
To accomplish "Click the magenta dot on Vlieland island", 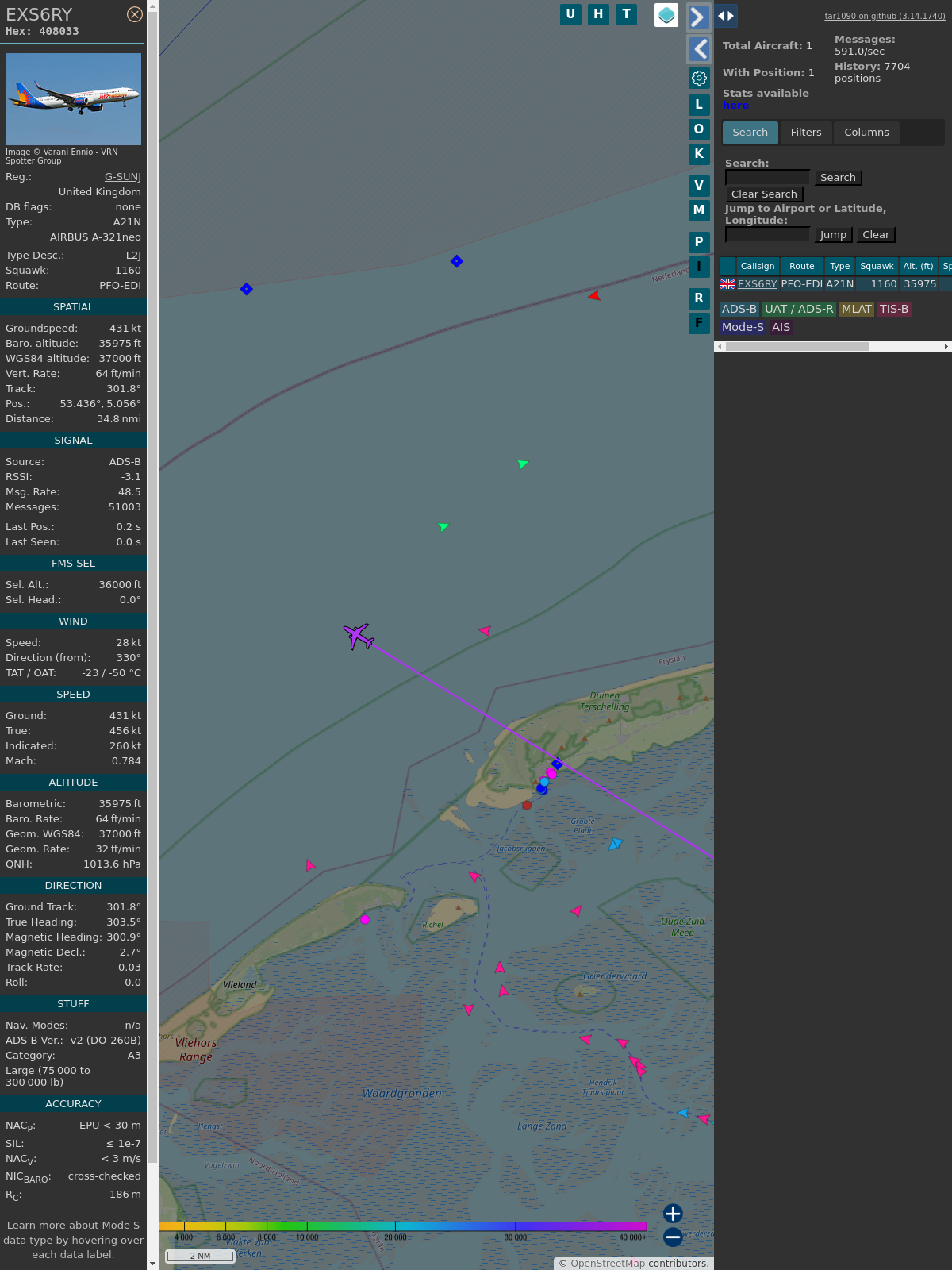I will (365, 919).
